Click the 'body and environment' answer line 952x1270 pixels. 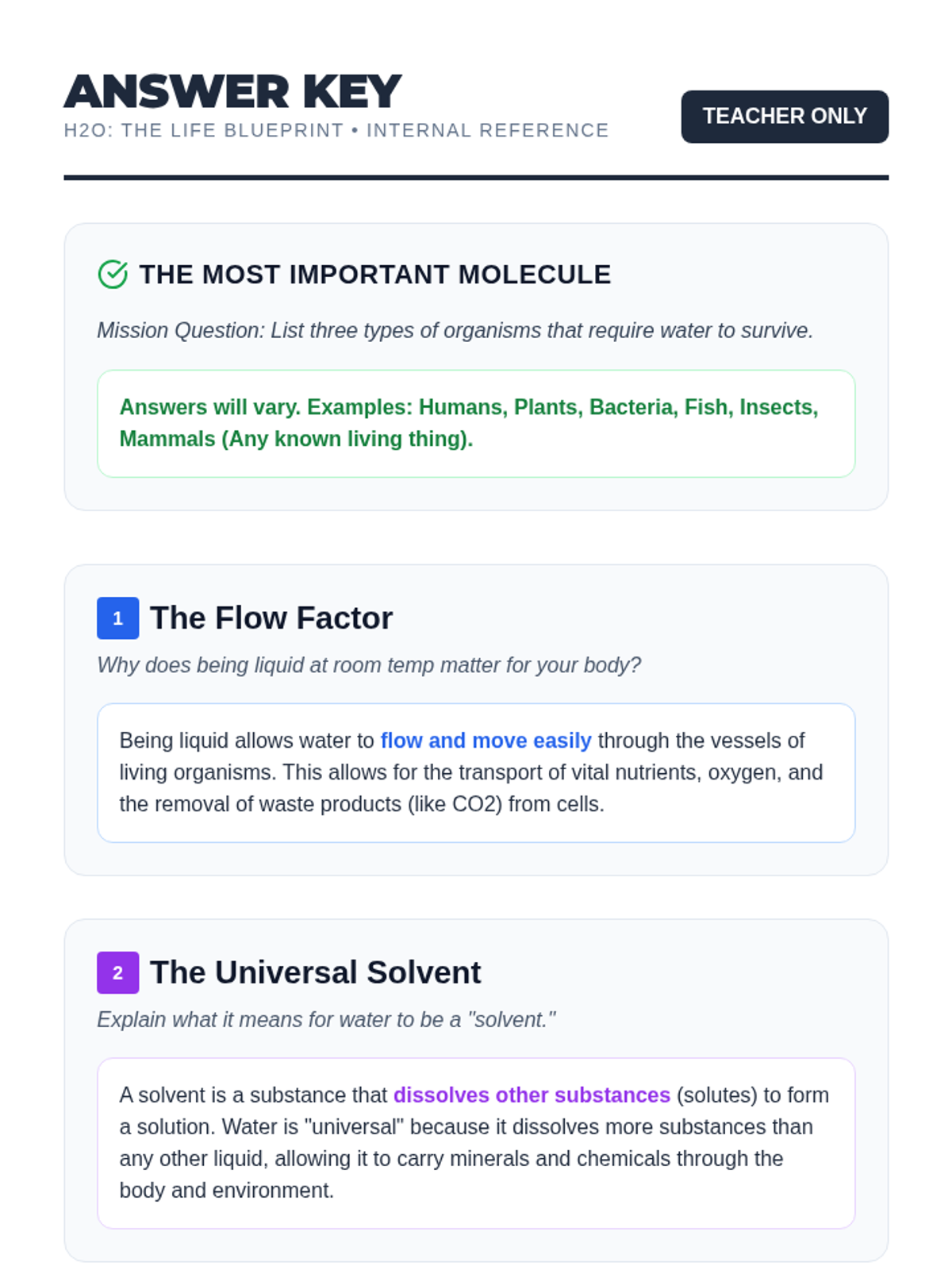click(226, 1191)
